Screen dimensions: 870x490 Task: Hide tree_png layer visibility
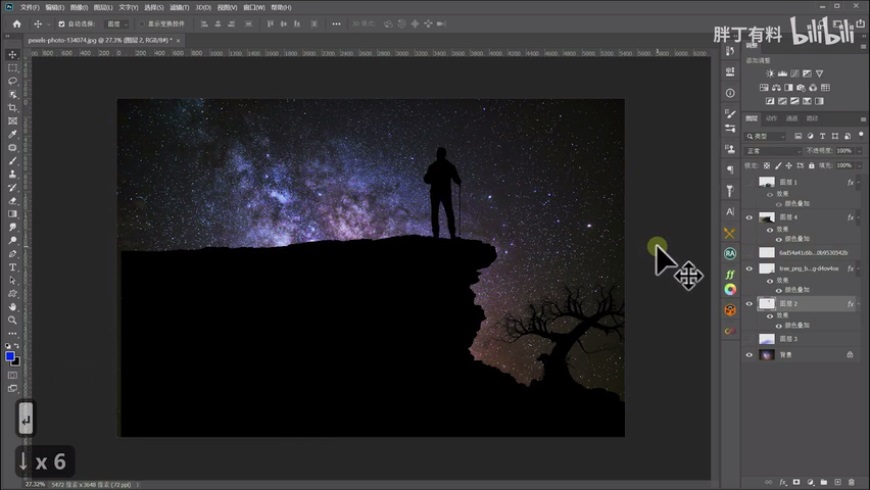749,269
